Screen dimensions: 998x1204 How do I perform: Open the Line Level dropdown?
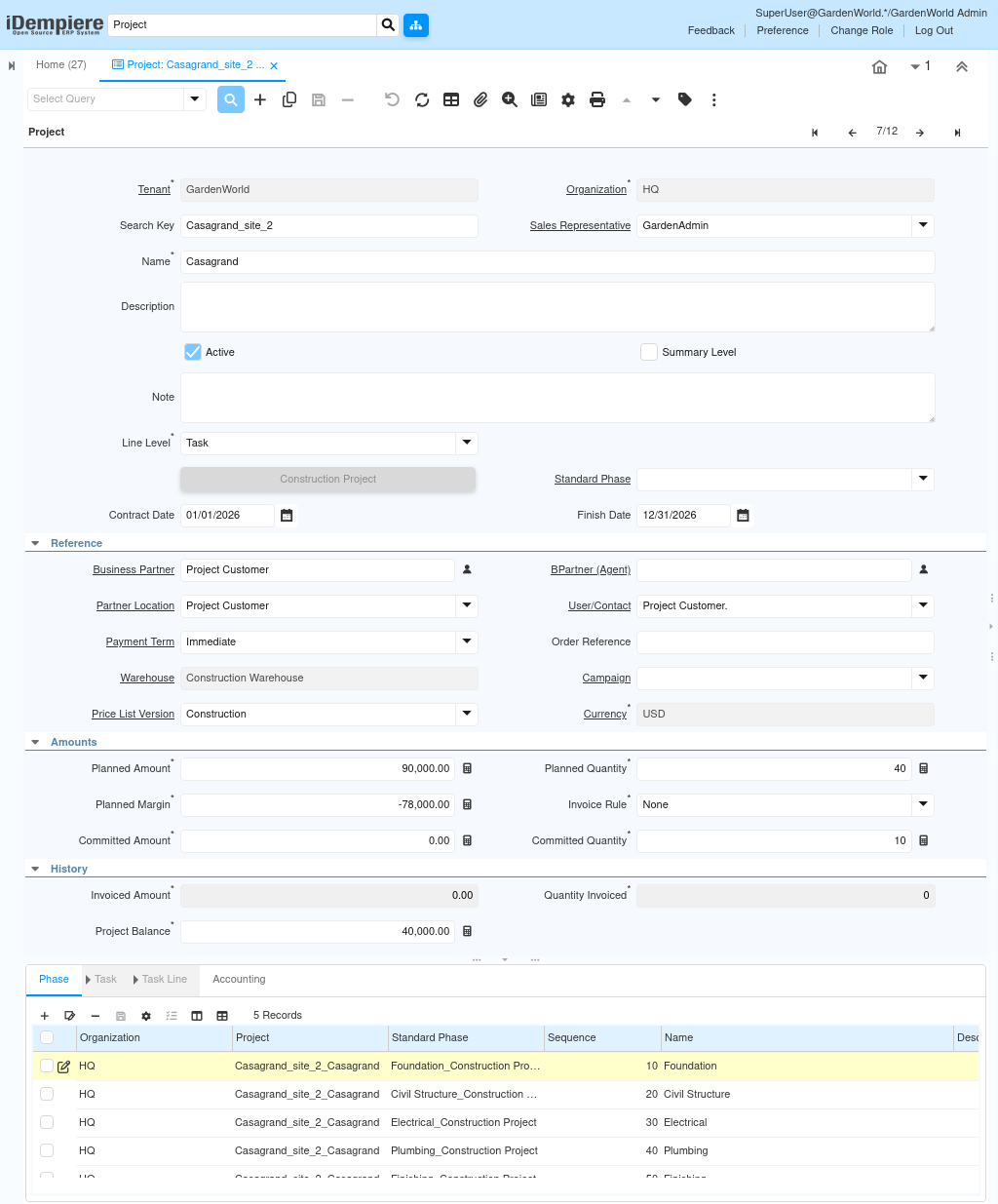tap(467, 443)
